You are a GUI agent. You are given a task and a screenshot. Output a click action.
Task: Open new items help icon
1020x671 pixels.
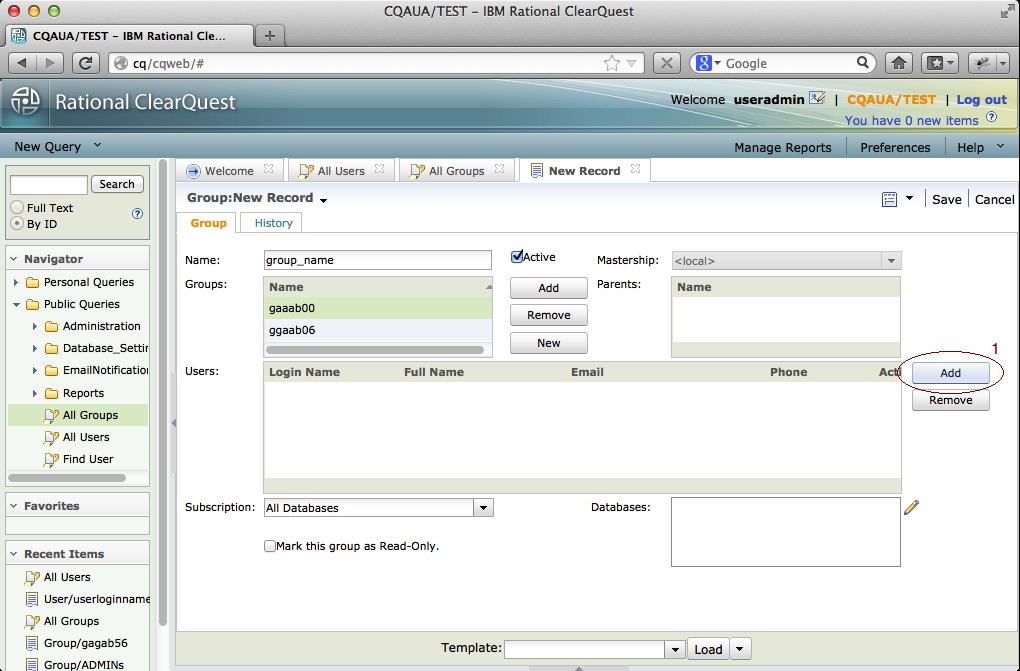point(991,117)
